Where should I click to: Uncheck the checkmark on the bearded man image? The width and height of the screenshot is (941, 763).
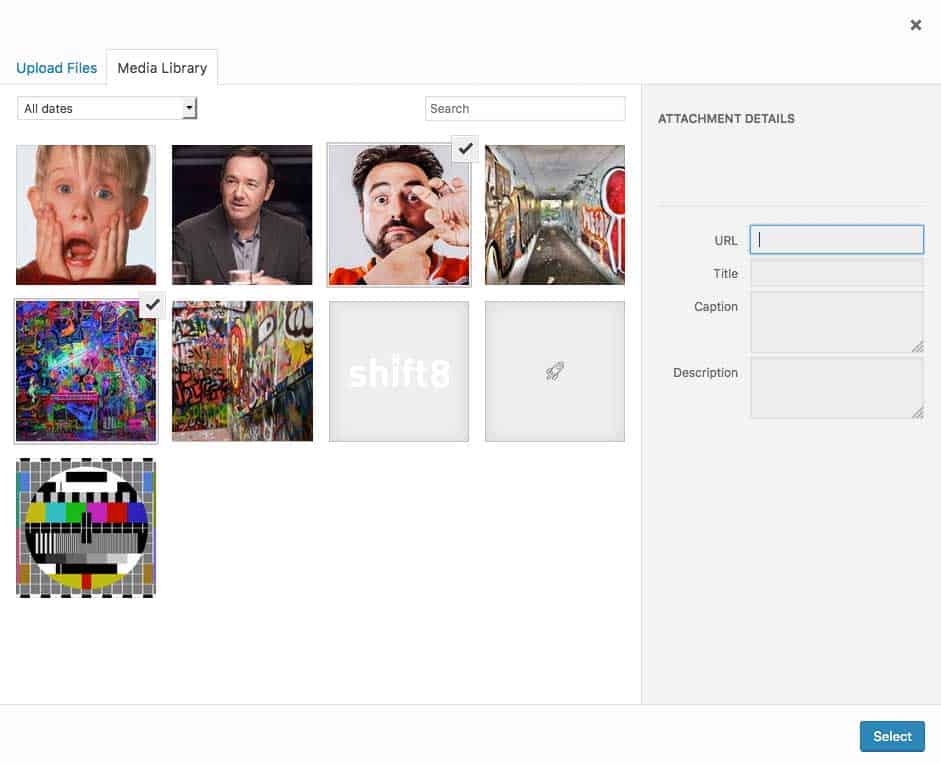point(465,148)
